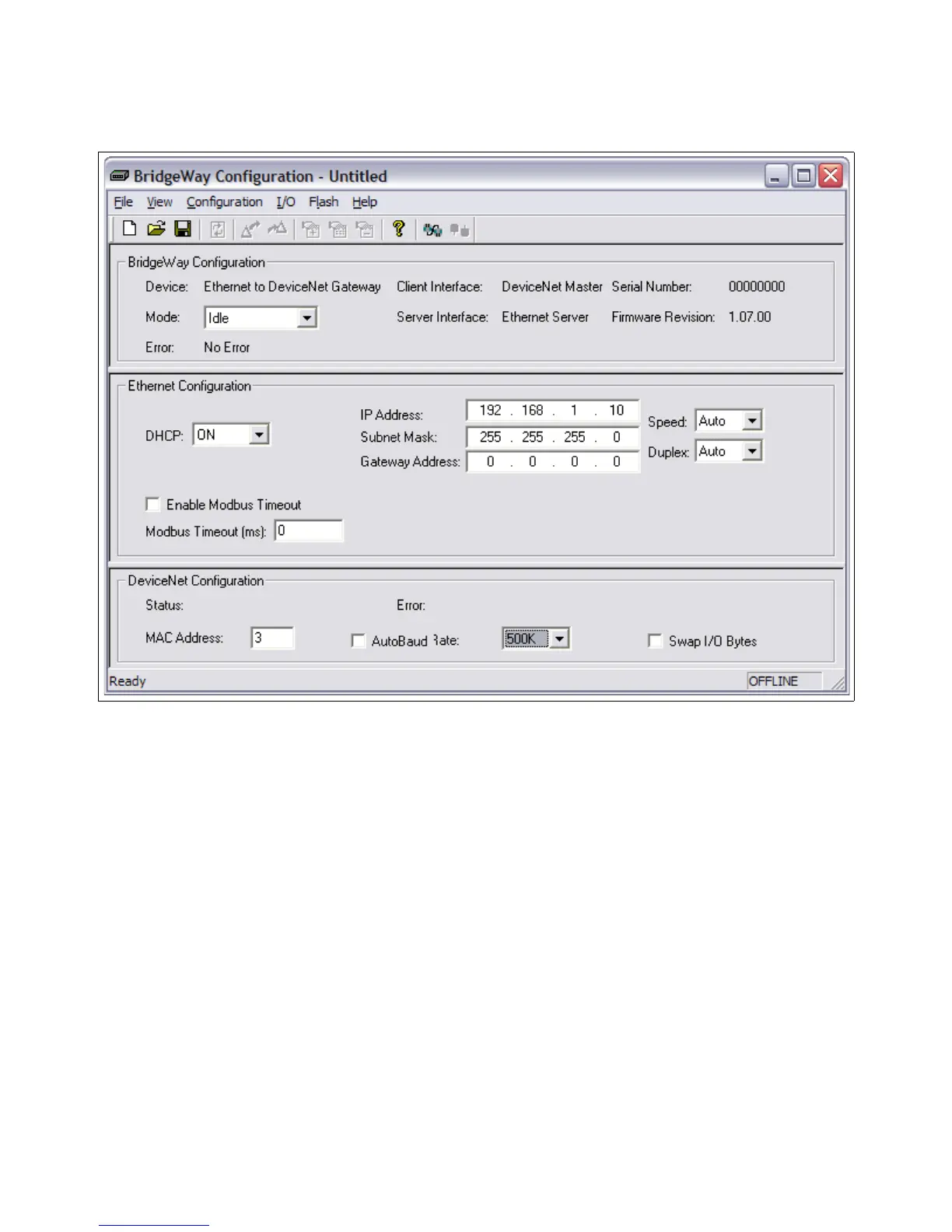Toggle the AutoBaud checkbox

click(x=359, y=641)
